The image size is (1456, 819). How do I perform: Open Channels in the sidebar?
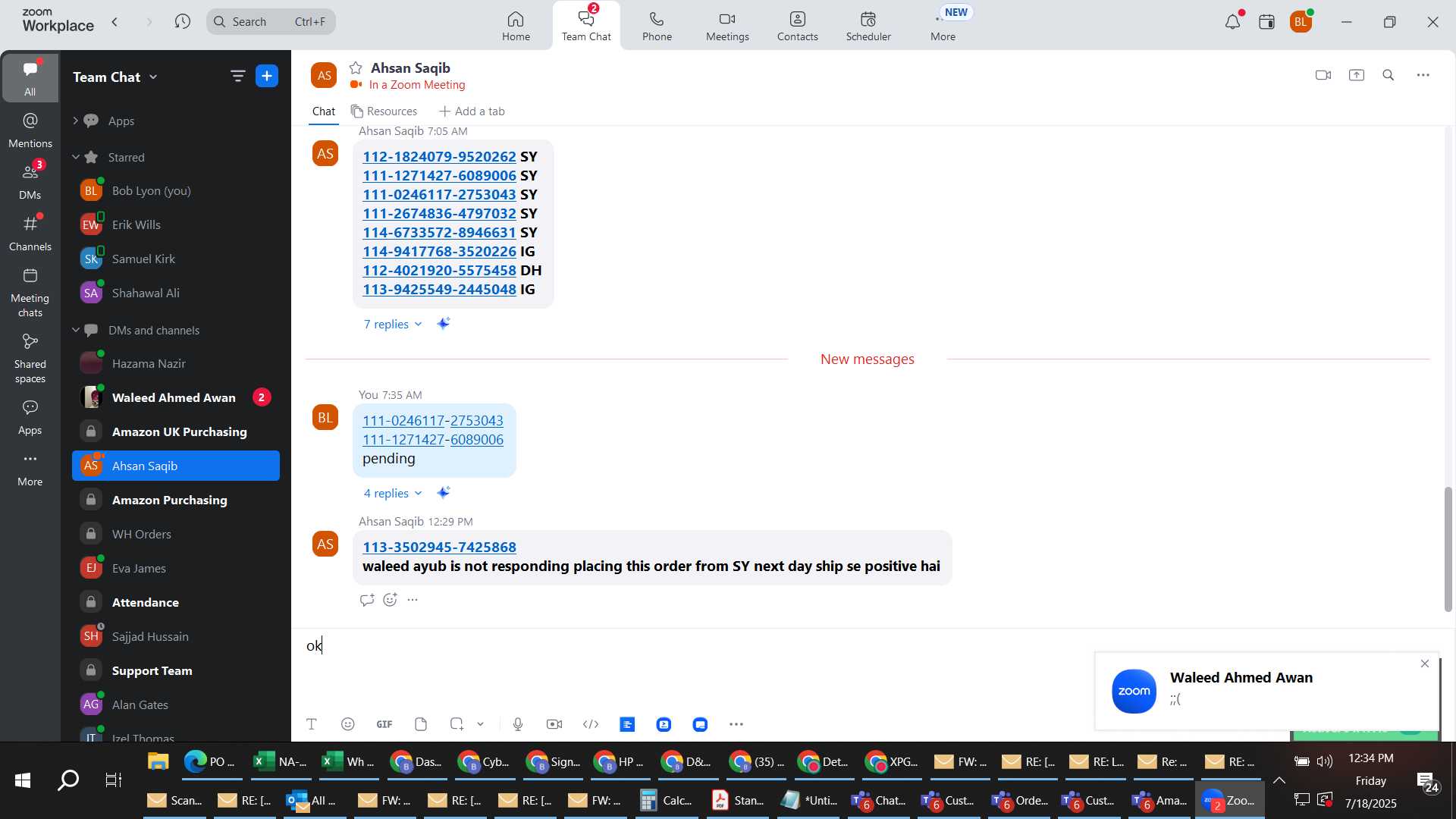[30, 233]
